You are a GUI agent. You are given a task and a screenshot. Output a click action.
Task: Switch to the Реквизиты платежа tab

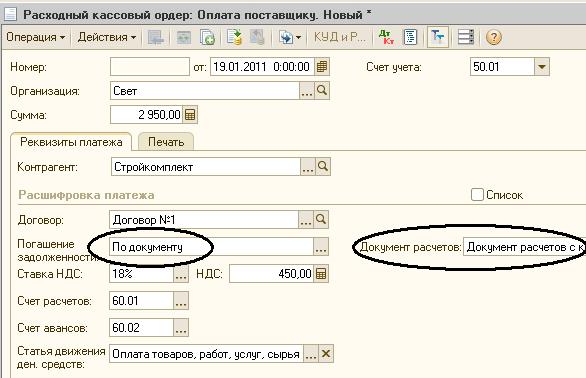click(x=71, y=142)
